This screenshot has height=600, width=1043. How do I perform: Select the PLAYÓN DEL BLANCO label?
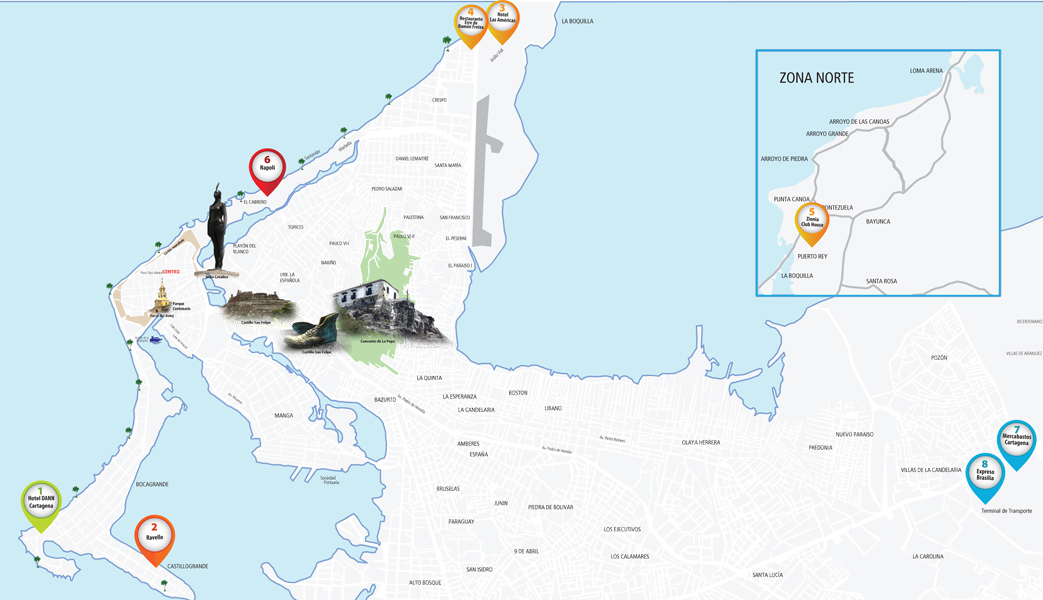click(x=245, y=249)
